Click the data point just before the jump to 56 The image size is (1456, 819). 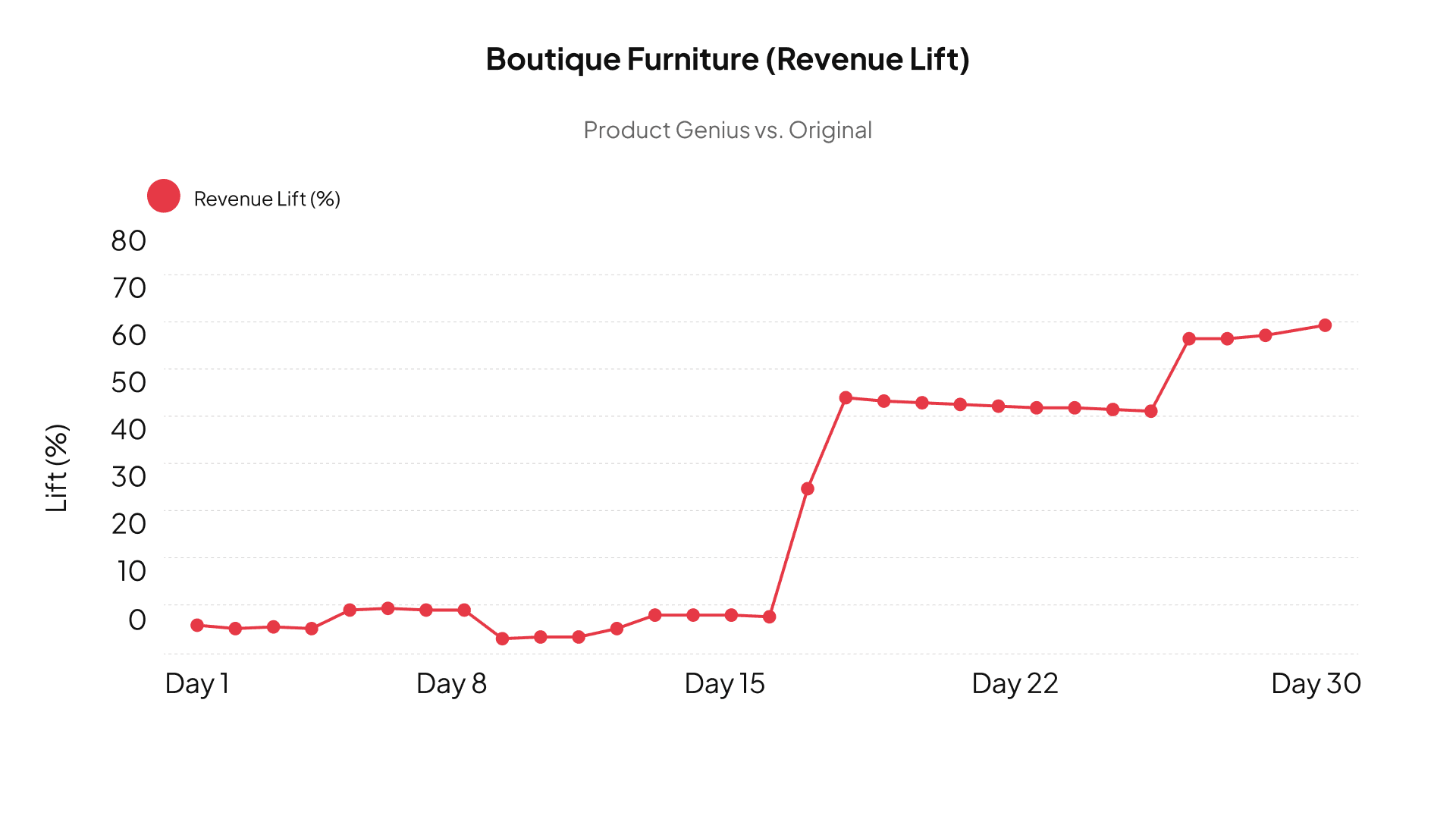click(x=1150, y=411)
